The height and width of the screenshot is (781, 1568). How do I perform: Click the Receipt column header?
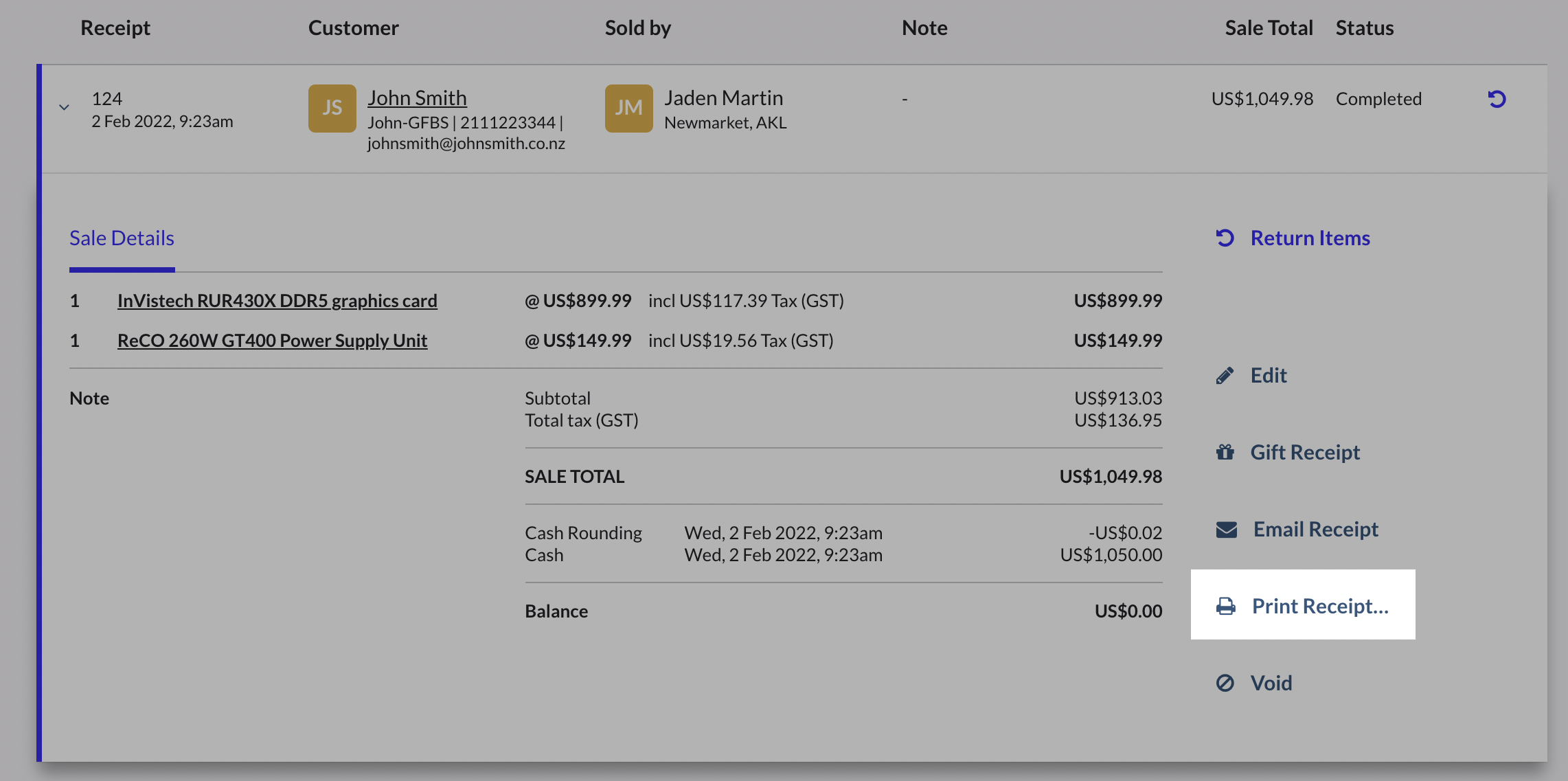click(115, 28)
